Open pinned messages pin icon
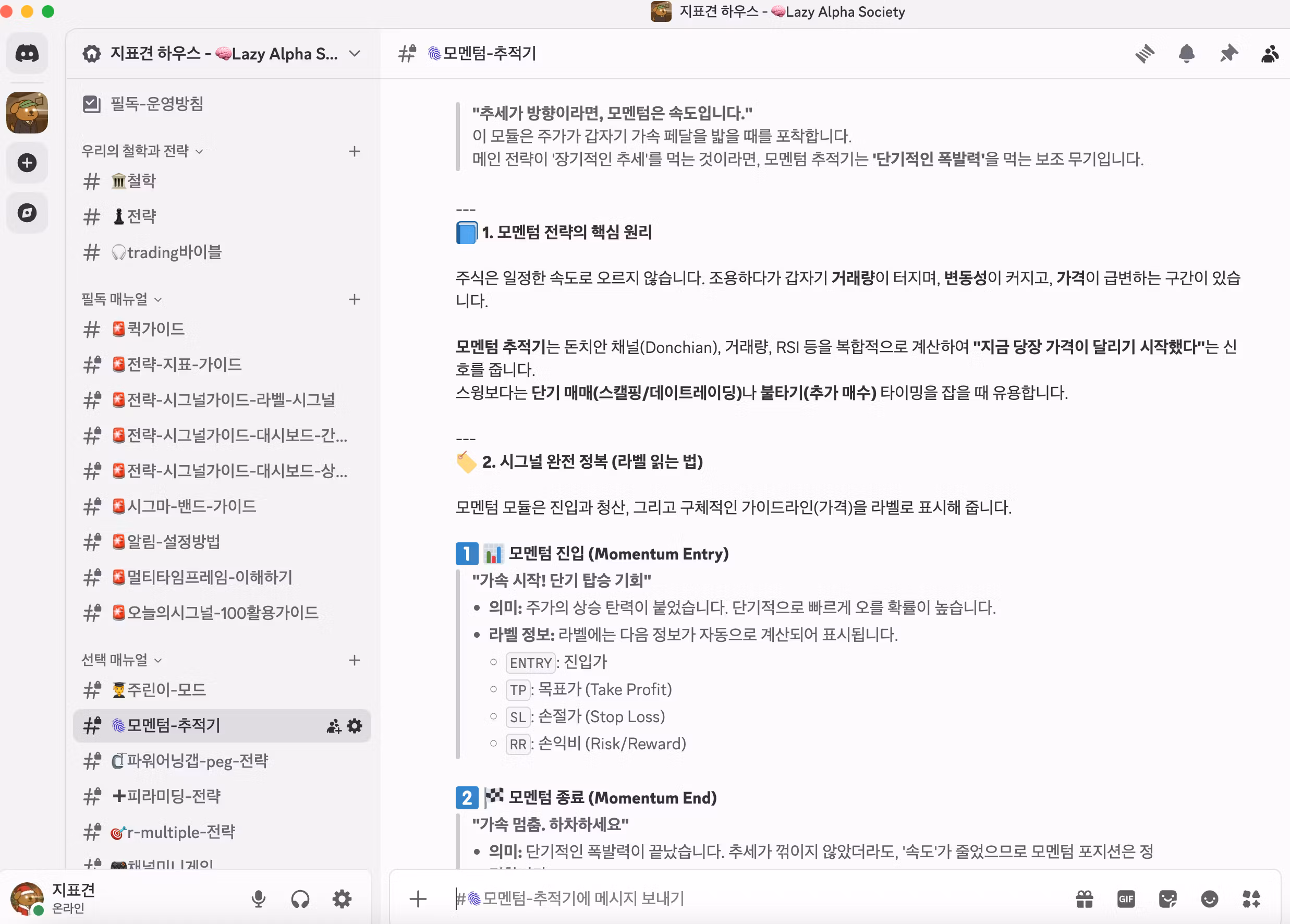1290x924 pixels. (1228, 54)
